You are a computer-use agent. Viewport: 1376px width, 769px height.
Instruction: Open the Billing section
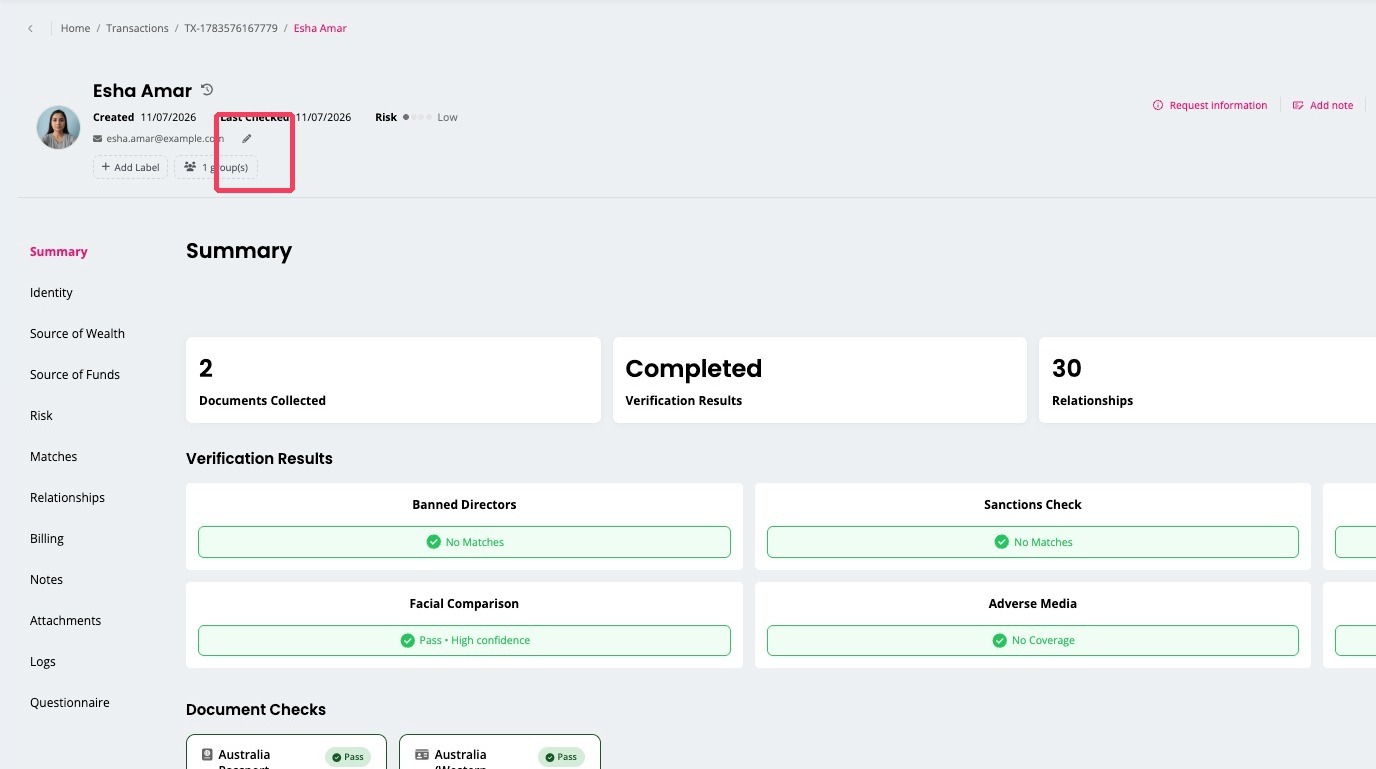(47, 539)
